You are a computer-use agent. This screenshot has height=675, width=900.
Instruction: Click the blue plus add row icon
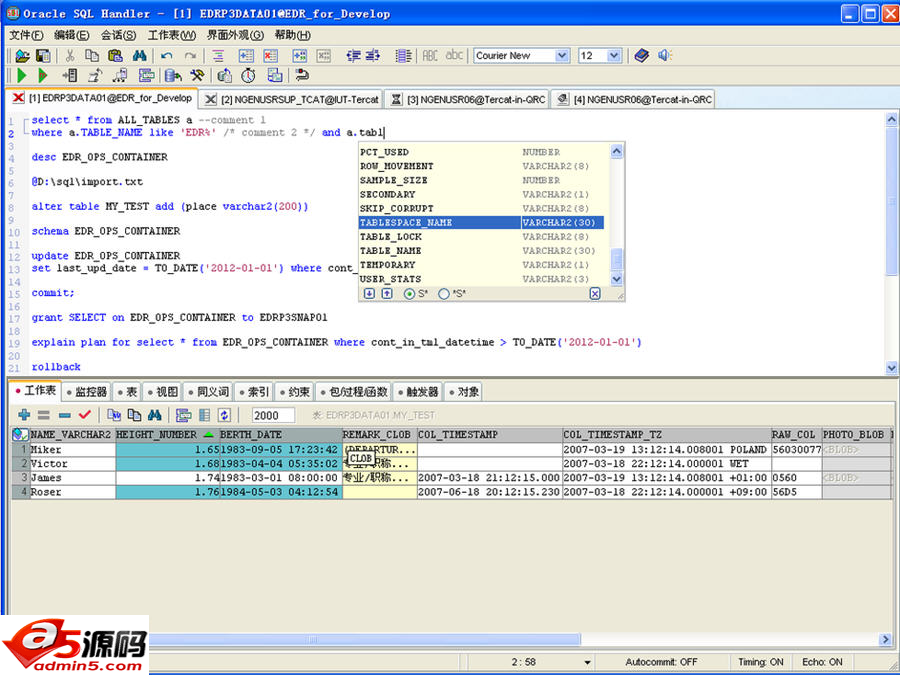24,415
